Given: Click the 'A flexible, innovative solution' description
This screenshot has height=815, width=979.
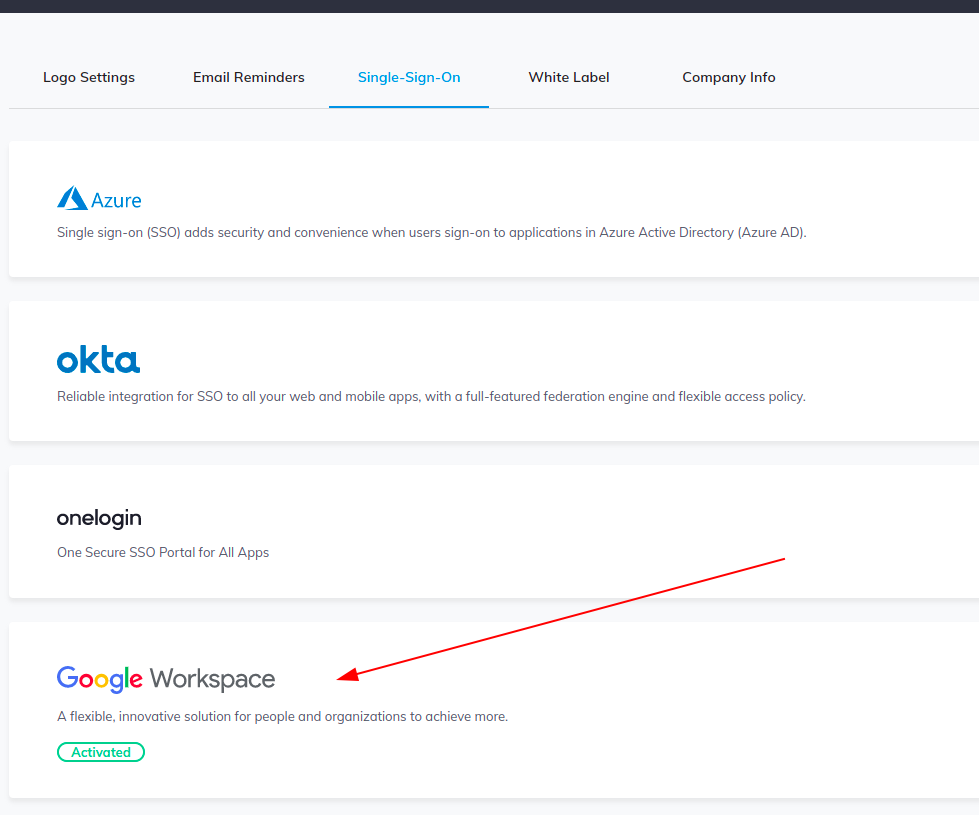Looking at the screenshot, I should [x=282, y=716].
